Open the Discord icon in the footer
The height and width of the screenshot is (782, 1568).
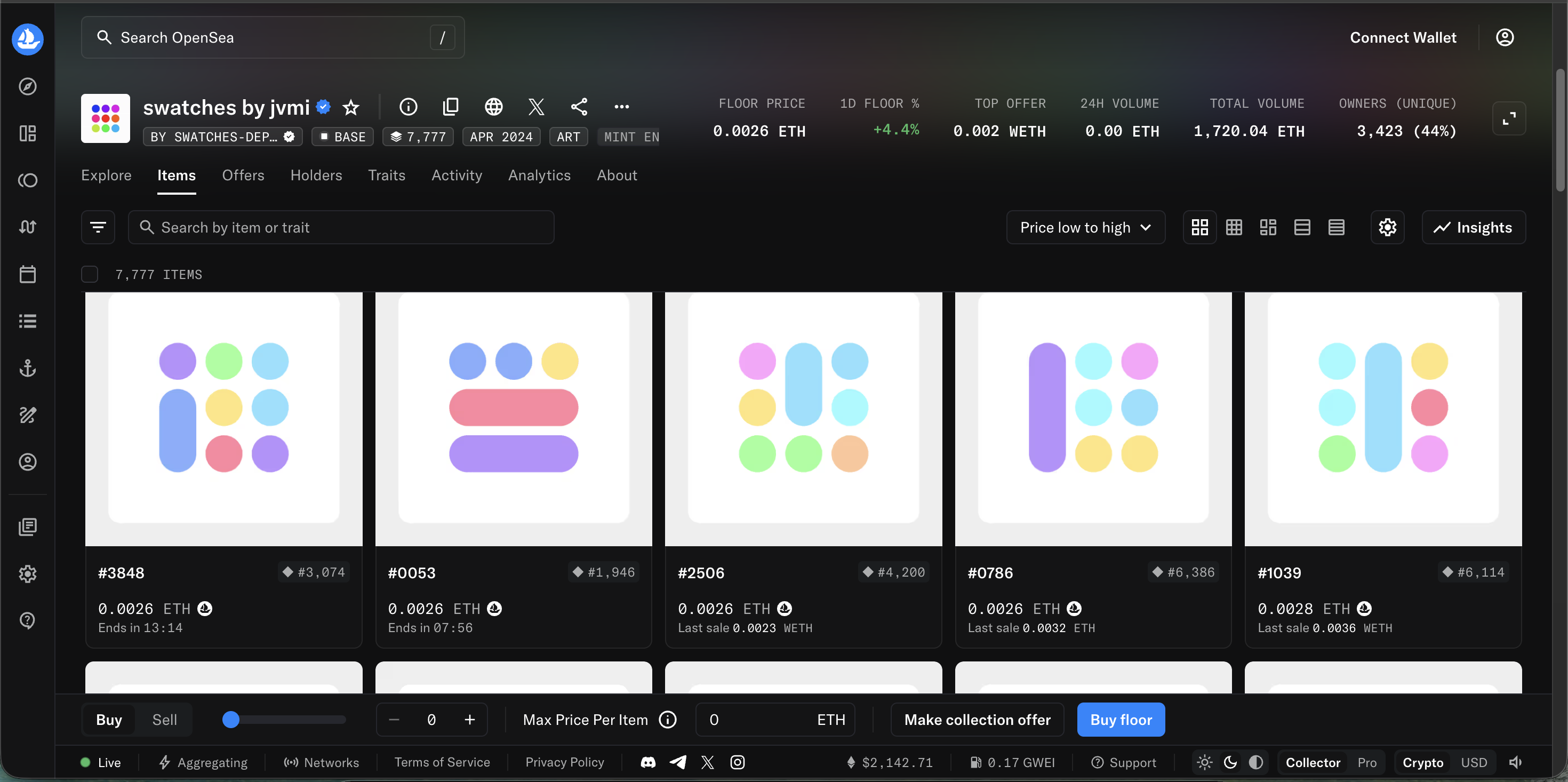point(647,762)
